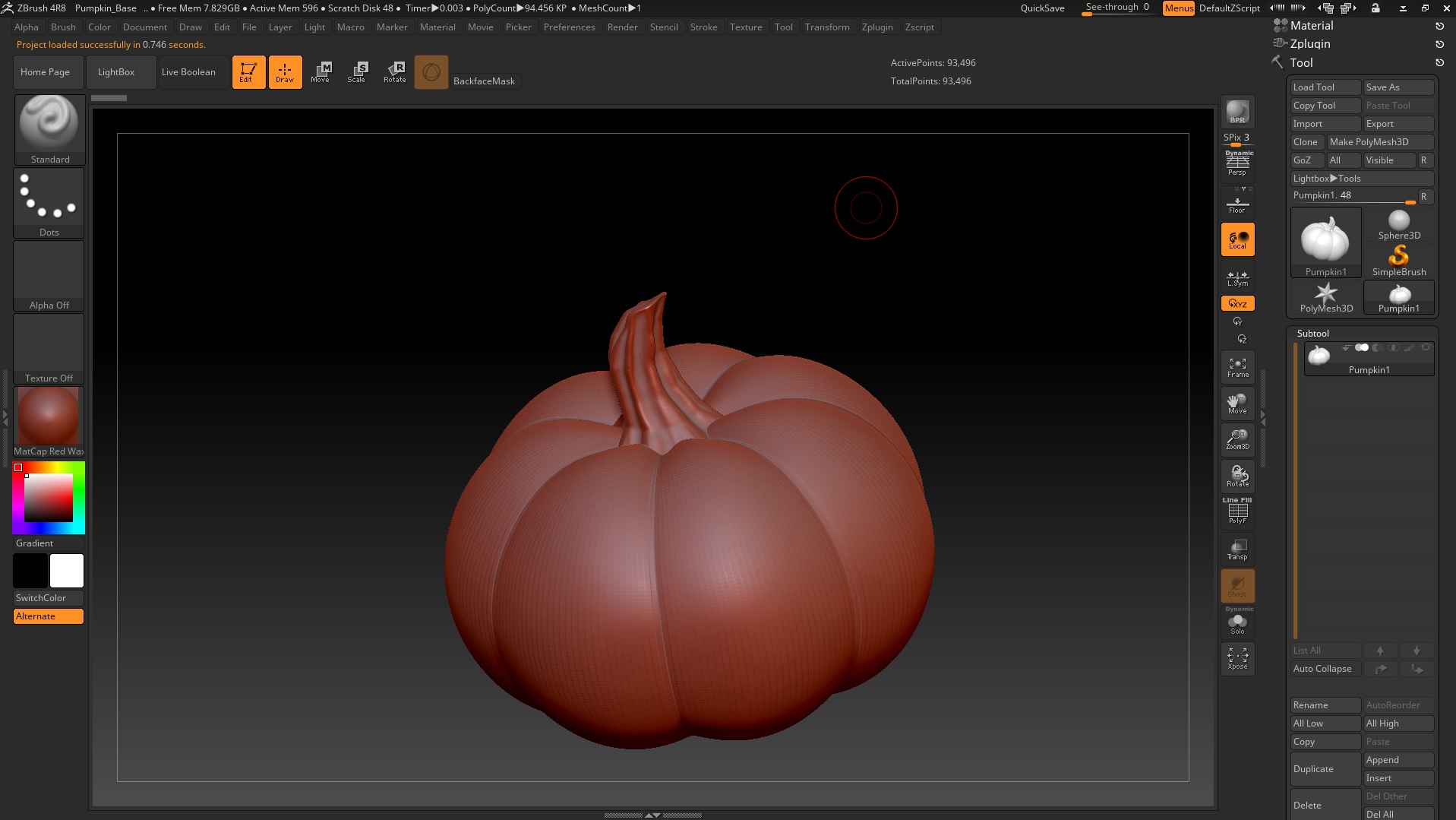Image resolution: width=1456 pixels, height=820 pixels.
Task: Toggle the Persp perspective view
Action: [1237, 164]
